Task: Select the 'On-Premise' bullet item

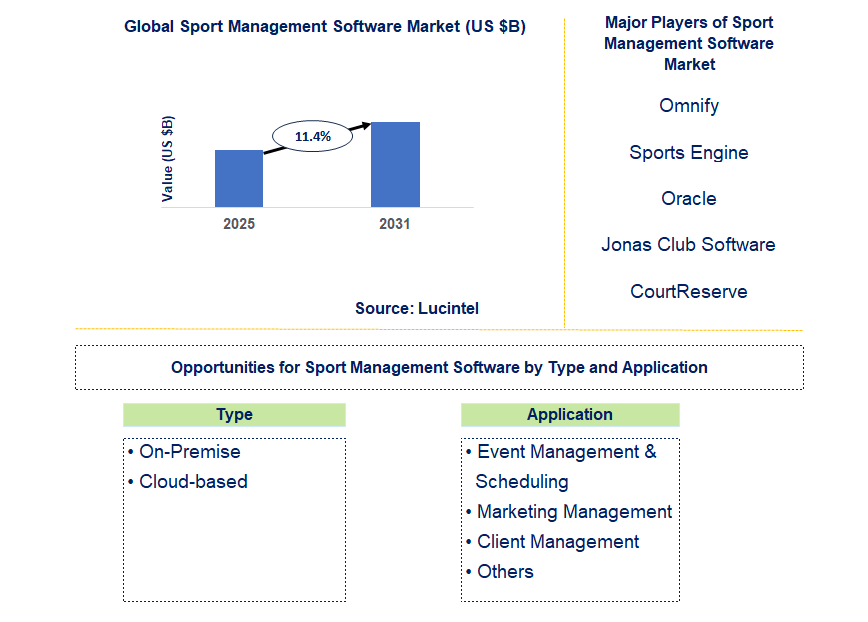Action: pyautogui.click(x=184, y=452)
